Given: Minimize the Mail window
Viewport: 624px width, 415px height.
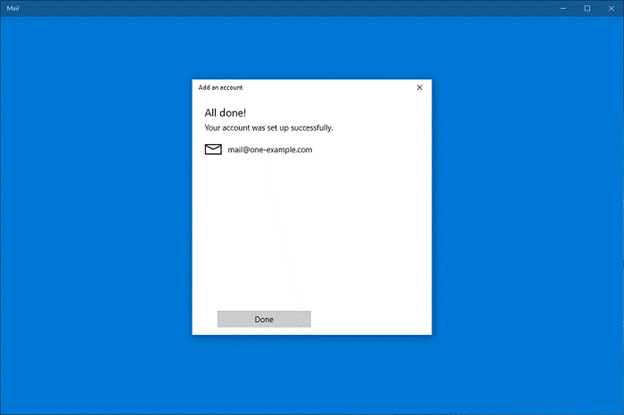Looking at the screenshot, I should click(562, 7).
